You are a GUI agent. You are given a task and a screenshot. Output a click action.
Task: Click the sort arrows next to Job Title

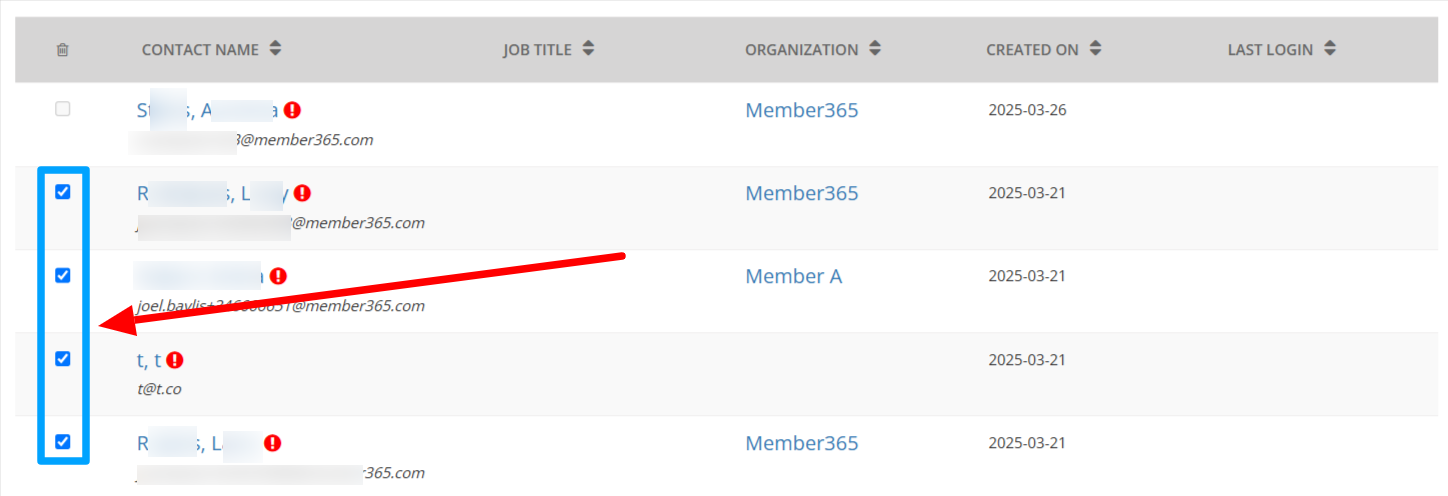click(589, 49)
